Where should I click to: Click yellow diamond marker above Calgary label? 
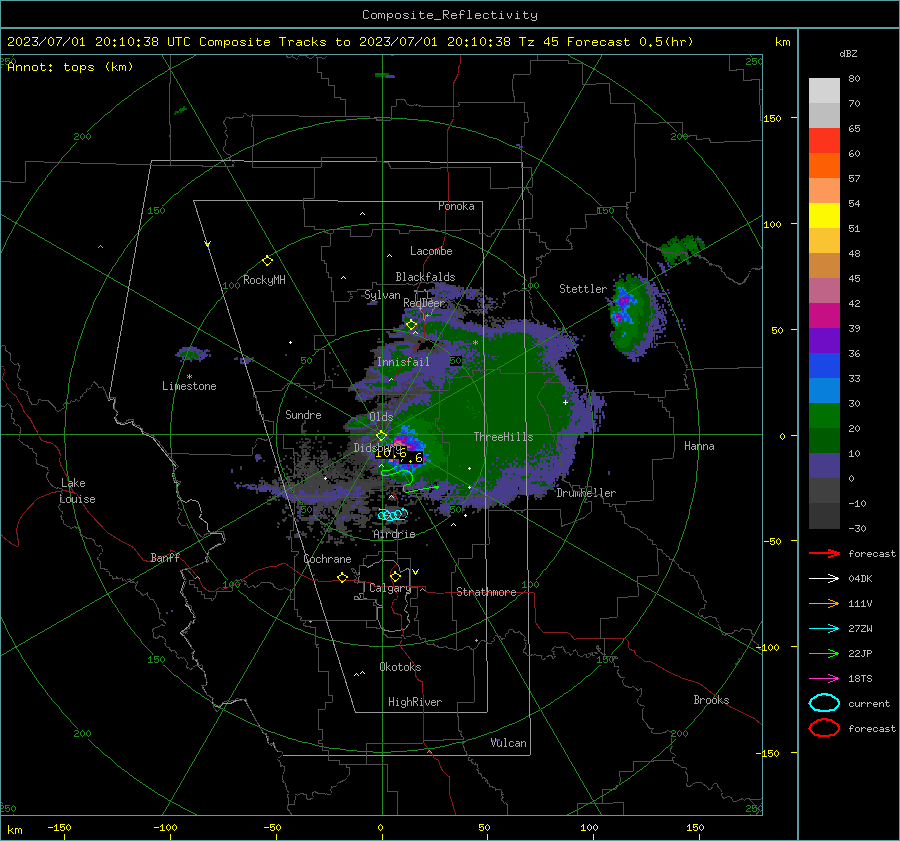point(395,576)
